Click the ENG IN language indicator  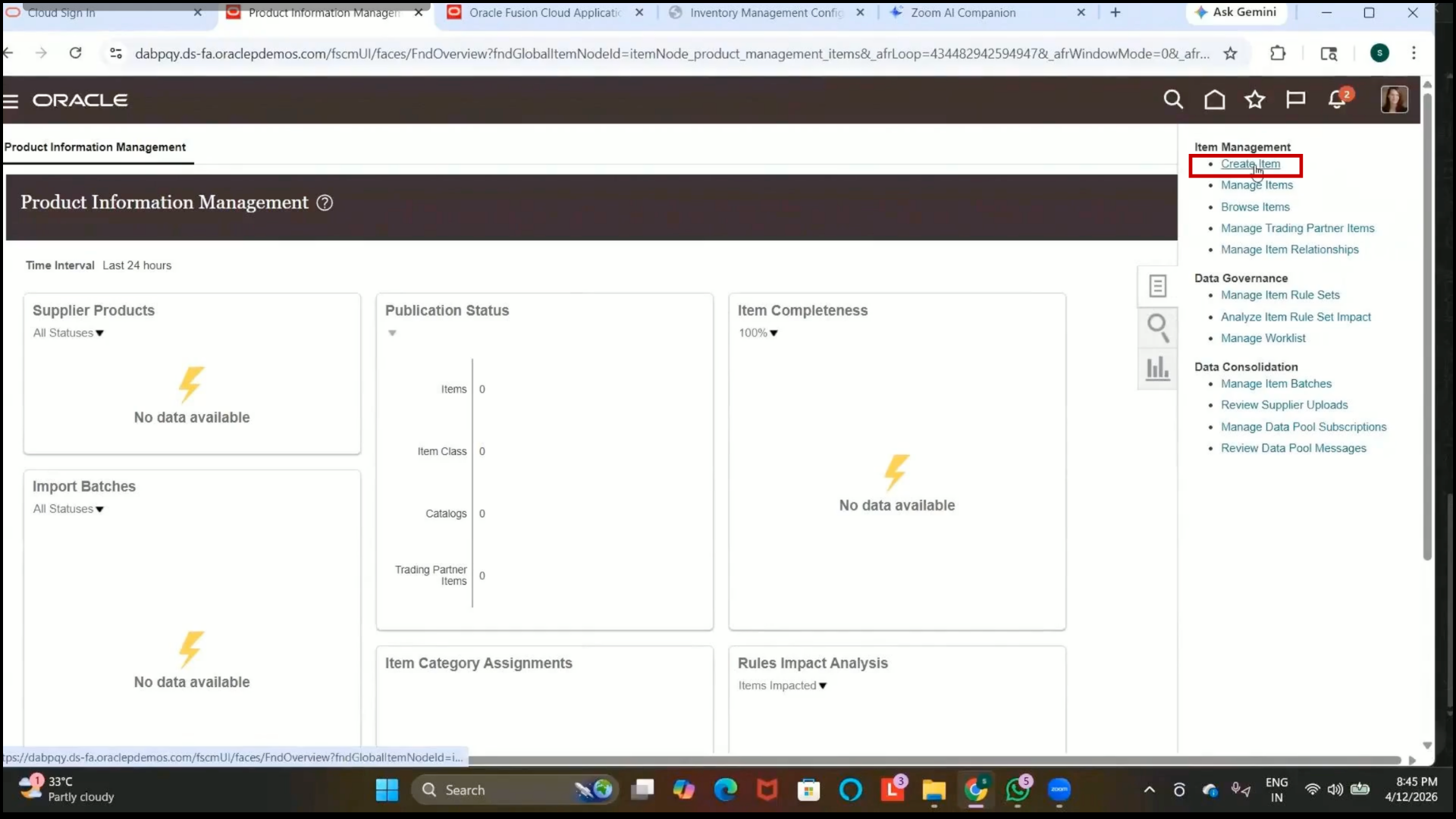pos(1276,789)
